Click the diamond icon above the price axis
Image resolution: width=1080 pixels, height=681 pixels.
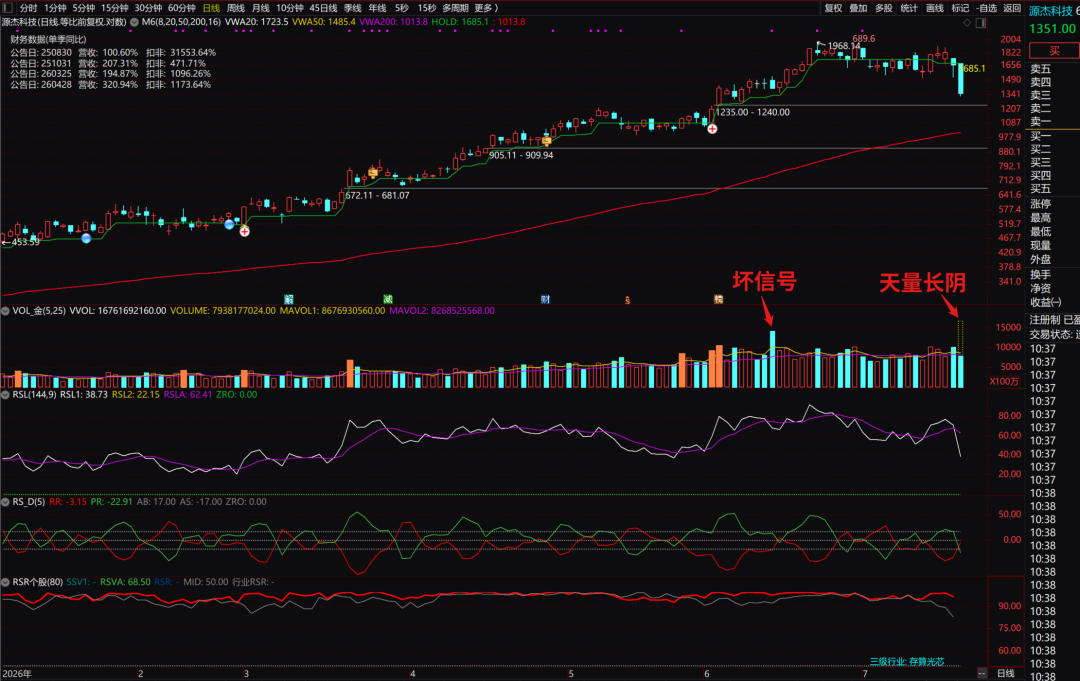coord(967,23)
